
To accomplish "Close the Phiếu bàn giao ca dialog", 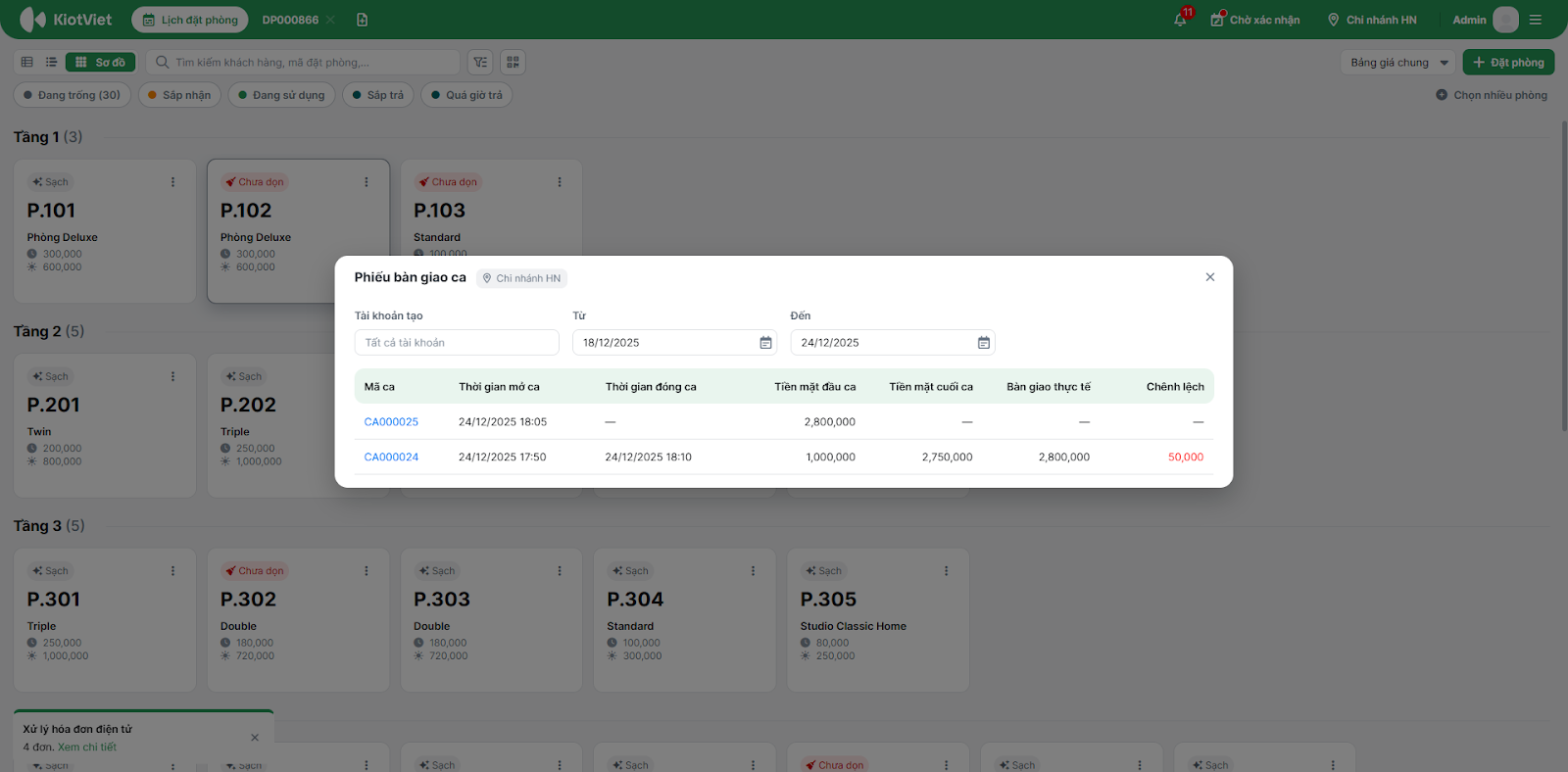I will pos(1209,277).
